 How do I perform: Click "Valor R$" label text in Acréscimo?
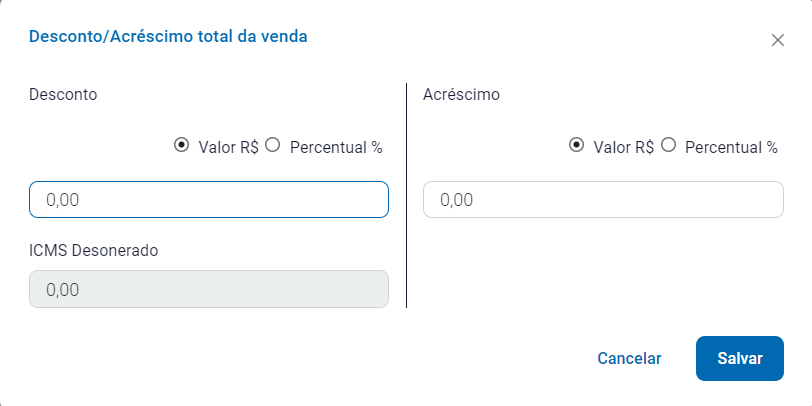pyautogui.click(x=624, y=147)
